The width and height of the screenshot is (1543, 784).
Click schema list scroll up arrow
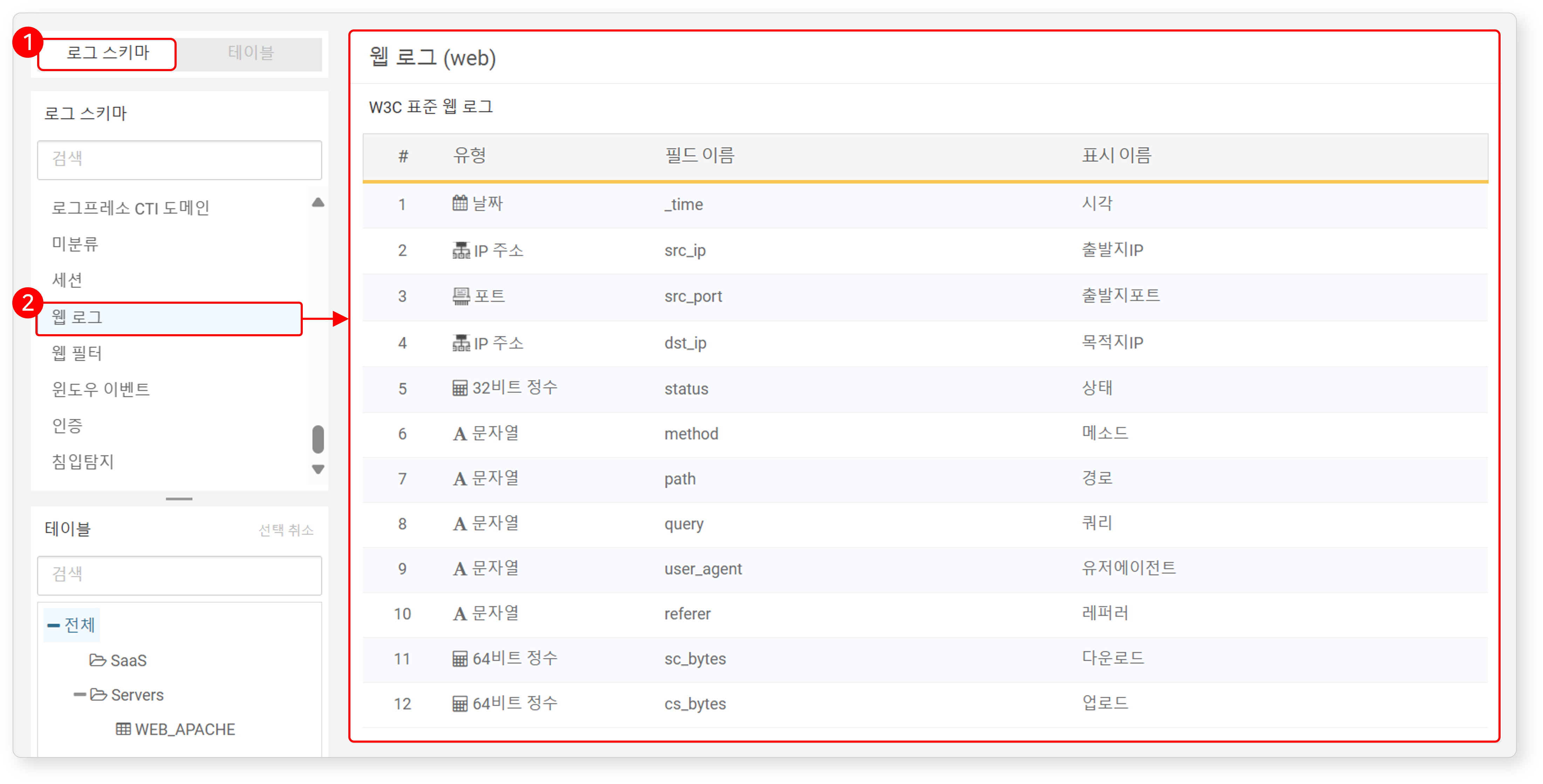click(x=318, y=202)
